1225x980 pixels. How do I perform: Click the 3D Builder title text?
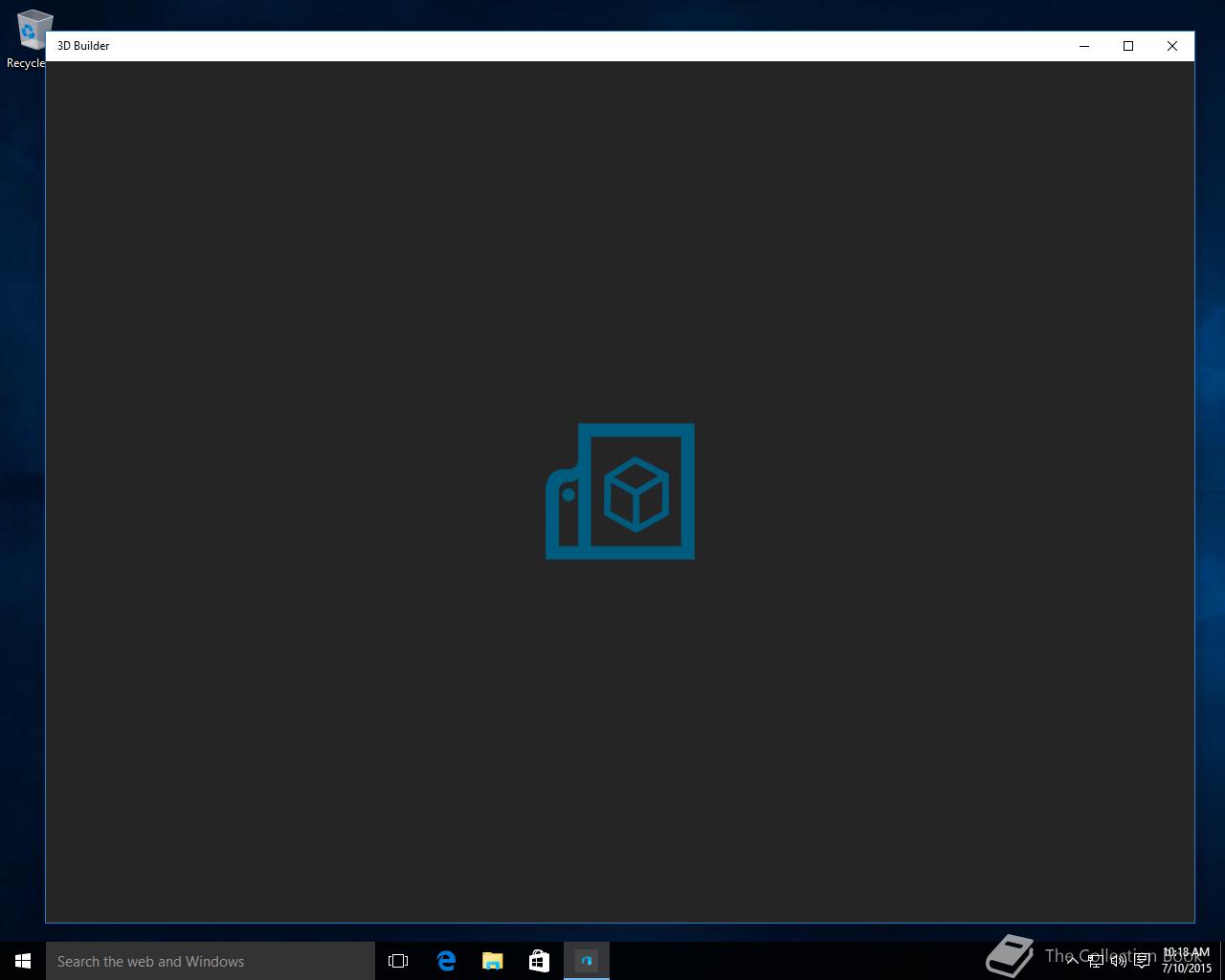coord(83,46)
